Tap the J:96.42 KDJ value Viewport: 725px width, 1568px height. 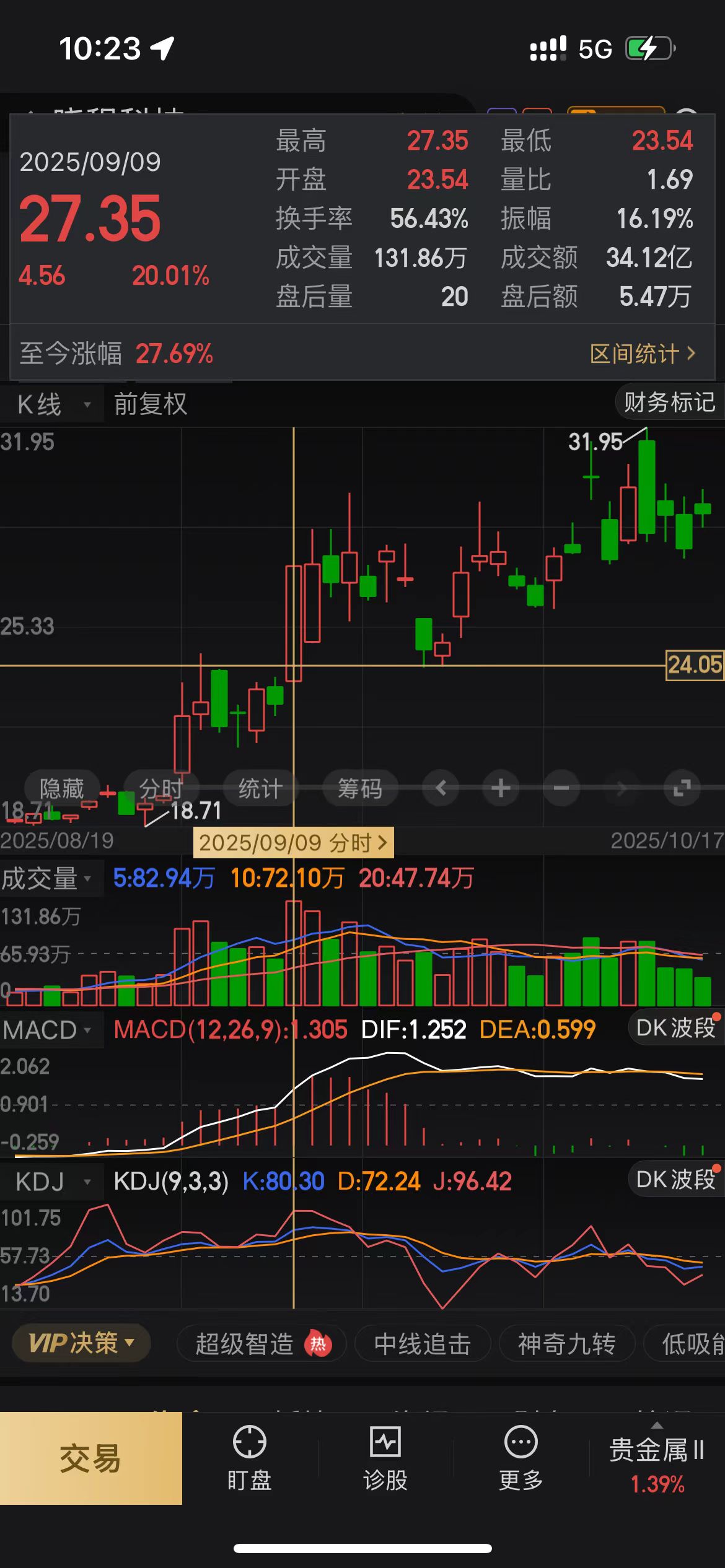point(472,1182)
